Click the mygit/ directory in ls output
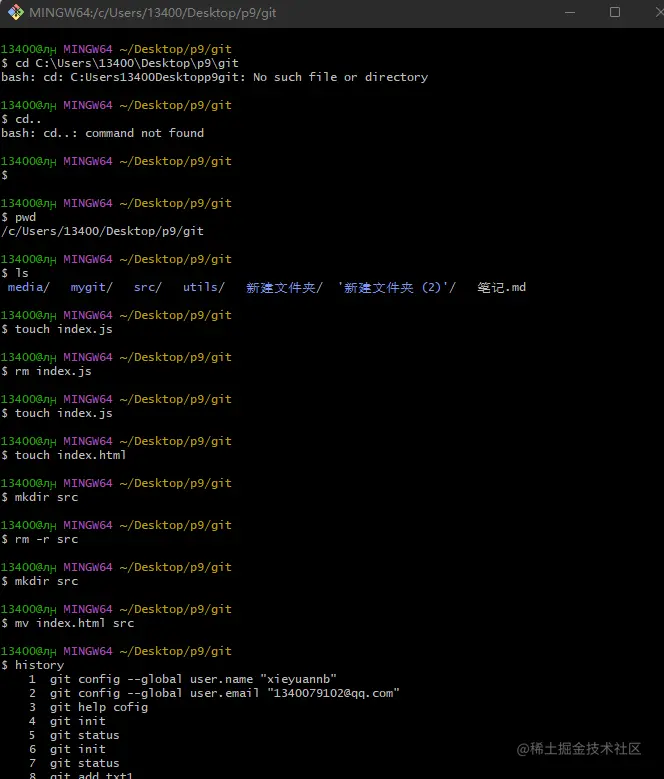The height and width of the screenshot is (779, 664). (91, 287)
